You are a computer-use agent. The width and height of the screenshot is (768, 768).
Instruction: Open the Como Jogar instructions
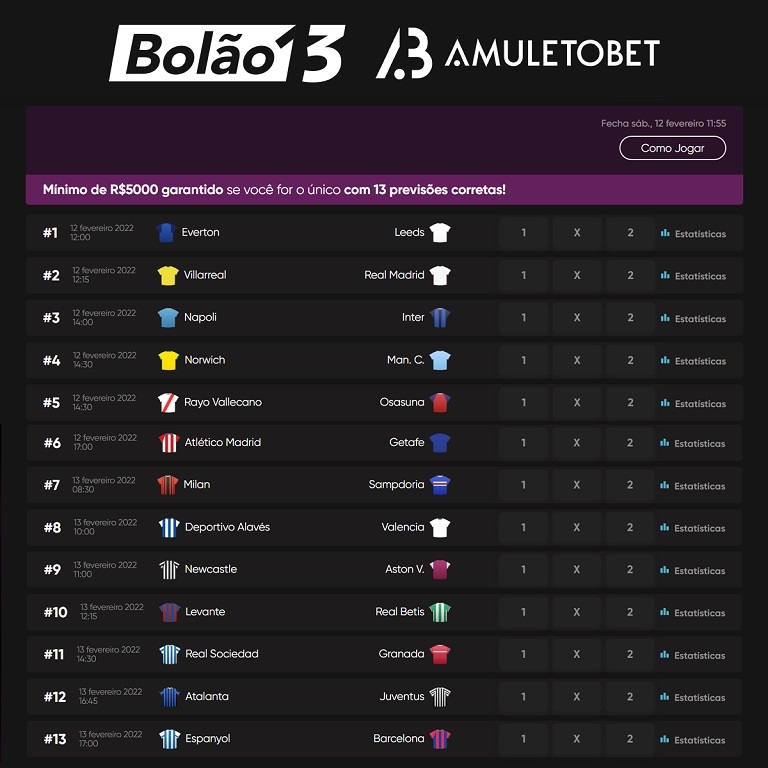672,148
